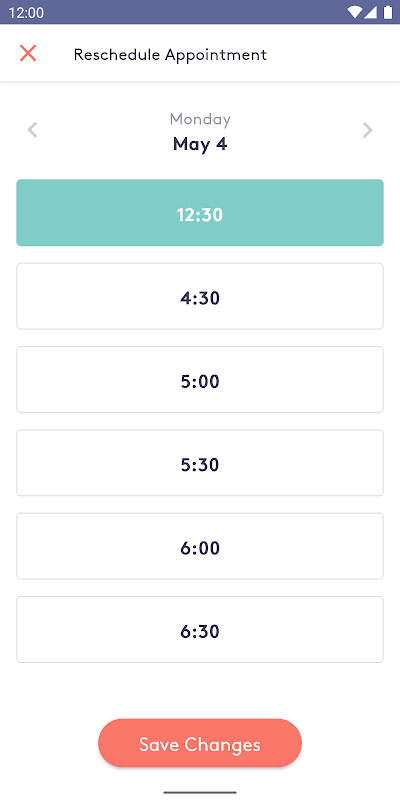400x800 pixels.
Task: Tap the purple system status bar
Action: pos(200,12)
